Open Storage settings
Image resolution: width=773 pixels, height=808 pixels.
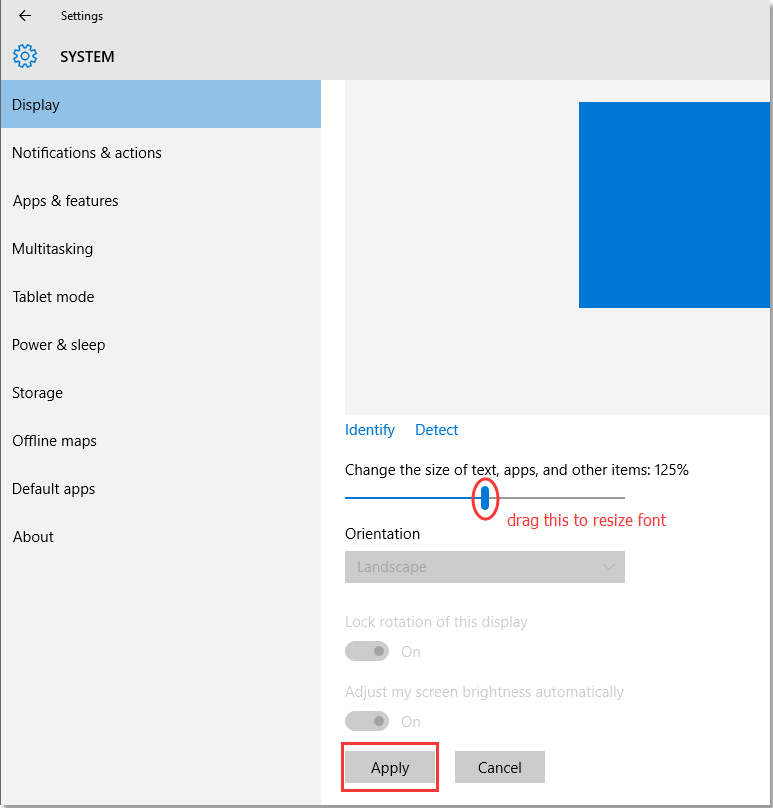coord(161,392)
